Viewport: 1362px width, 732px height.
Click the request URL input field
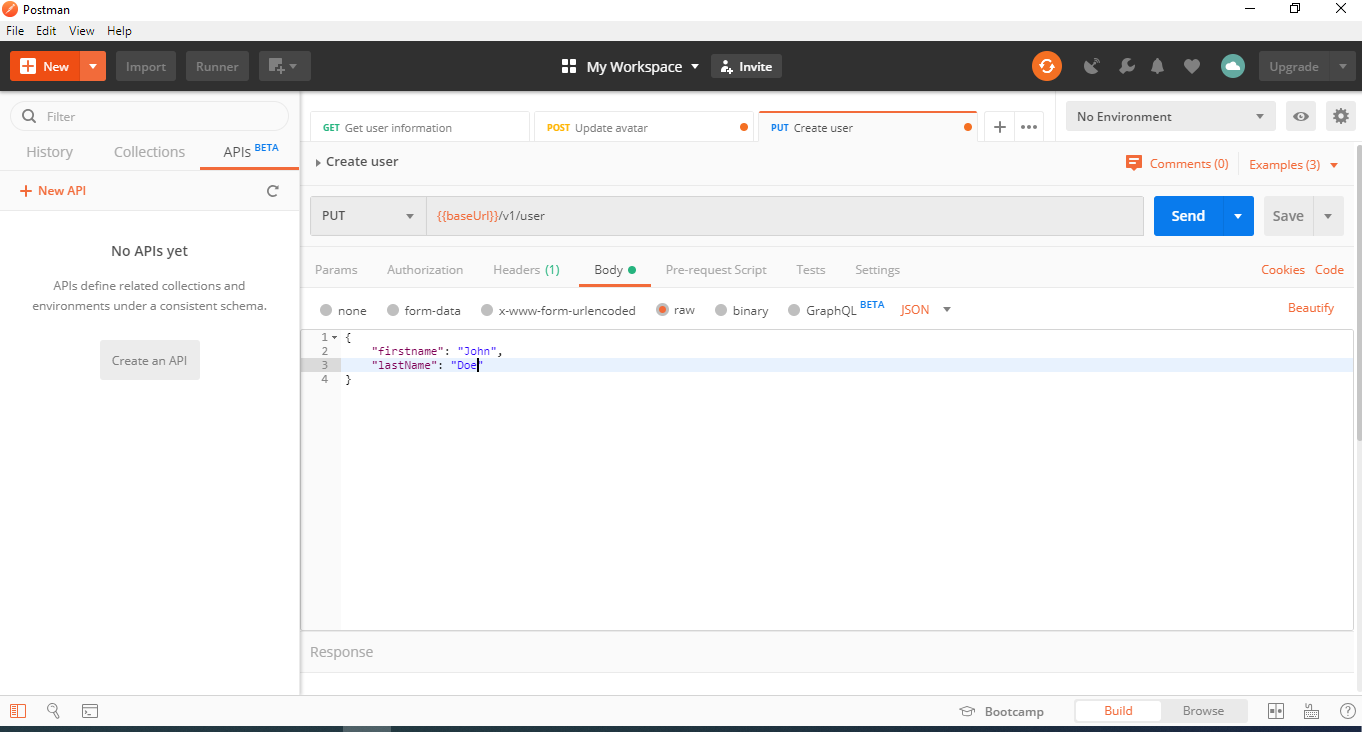click(784, 216)
